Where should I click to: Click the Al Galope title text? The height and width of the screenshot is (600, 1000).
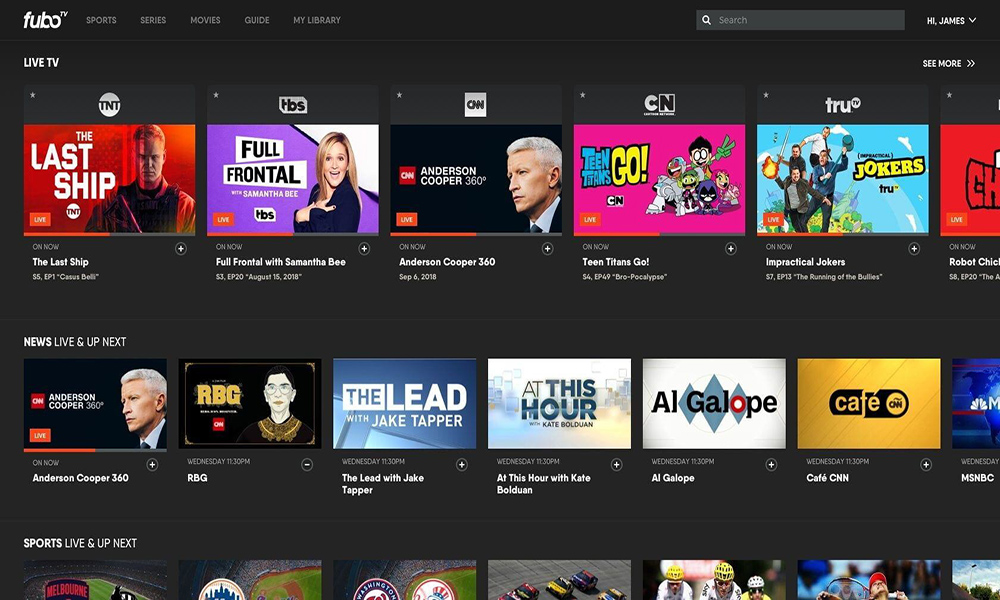click(x=673, y=478)
